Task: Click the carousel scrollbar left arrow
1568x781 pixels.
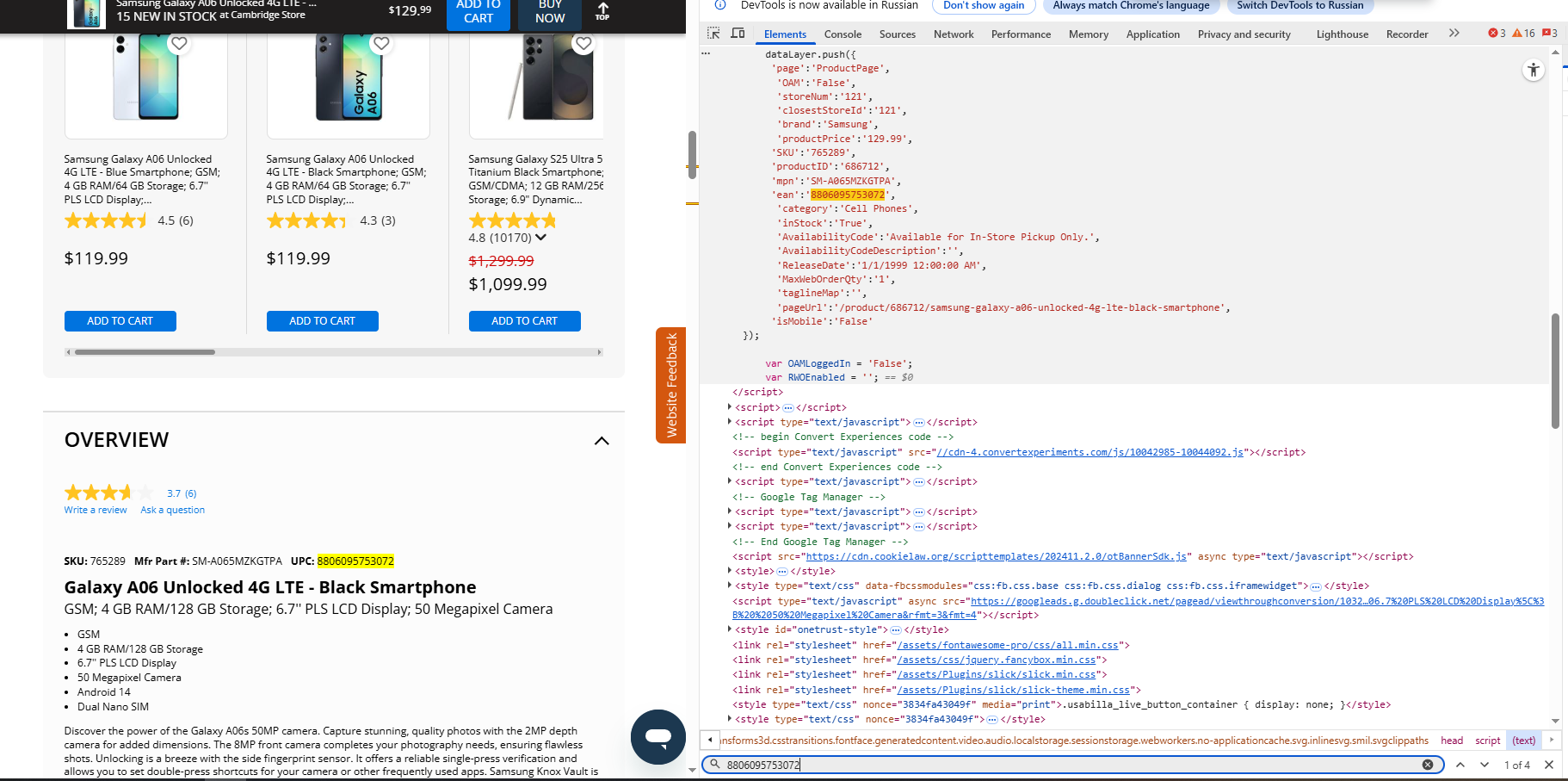Action: (x=68, y=352)
